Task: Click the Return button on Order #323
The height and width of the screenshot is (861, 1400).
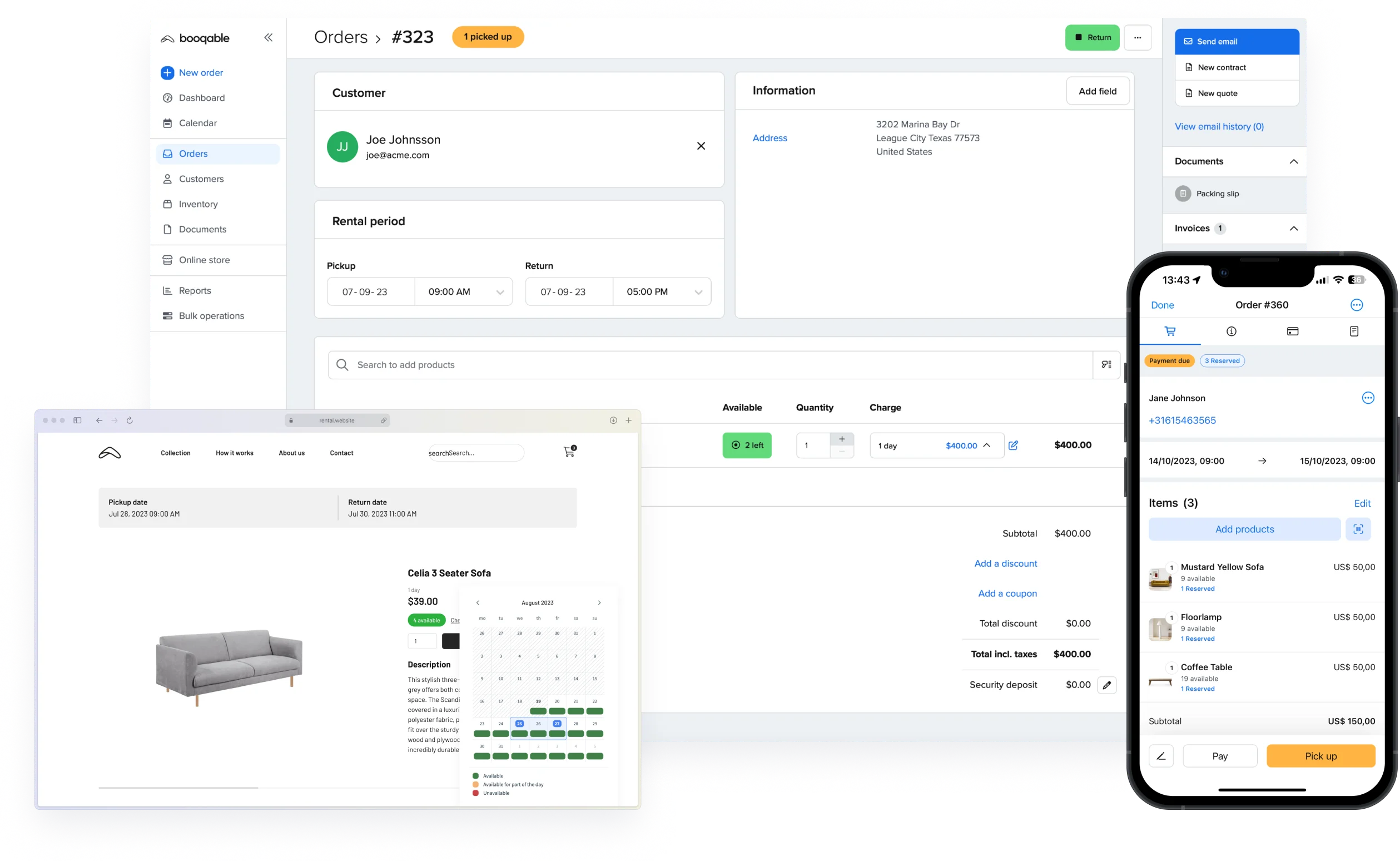Action: 1093,37
